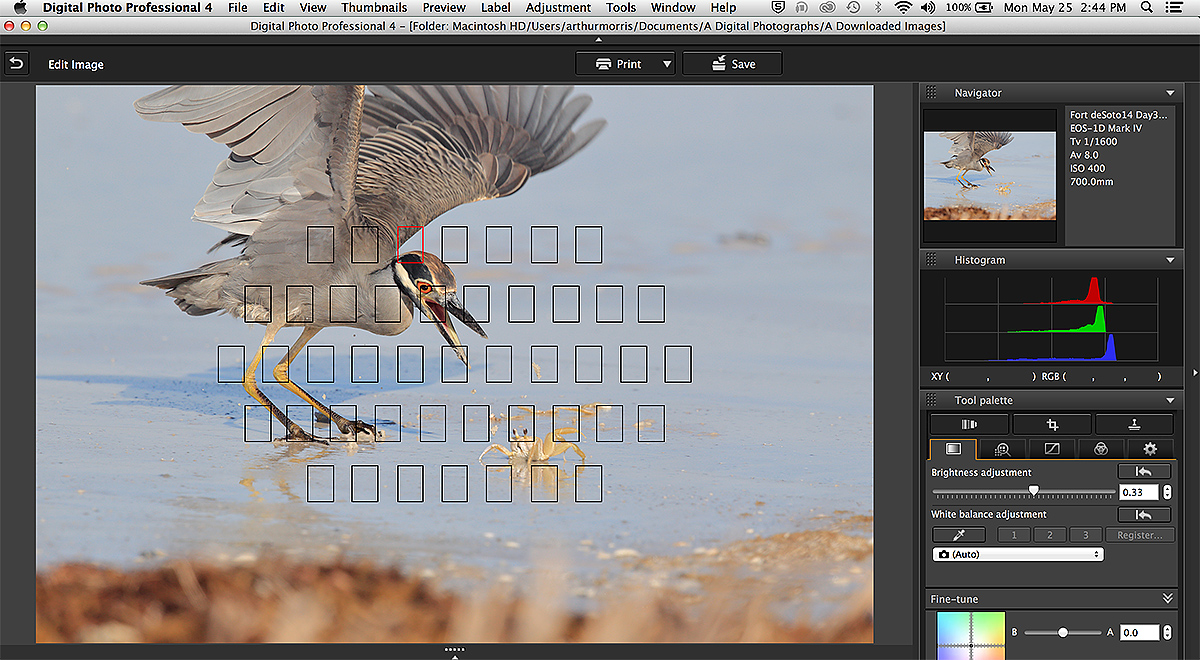Click the bottom panel expand arrow
Viewport: 1200px width, 660px height.
click(x=455, y=653)
